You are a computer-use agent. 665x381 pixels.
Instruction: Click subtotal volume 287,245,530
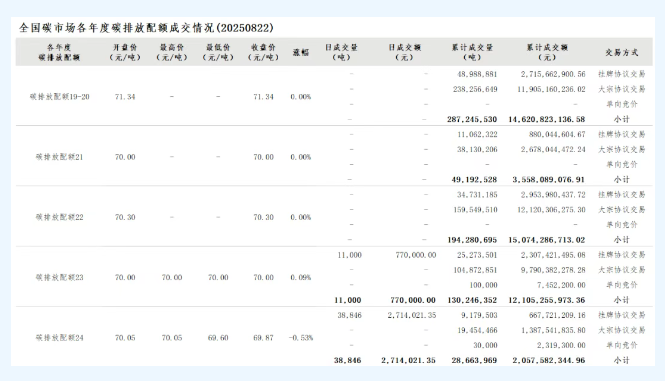[x=472, y=119]
